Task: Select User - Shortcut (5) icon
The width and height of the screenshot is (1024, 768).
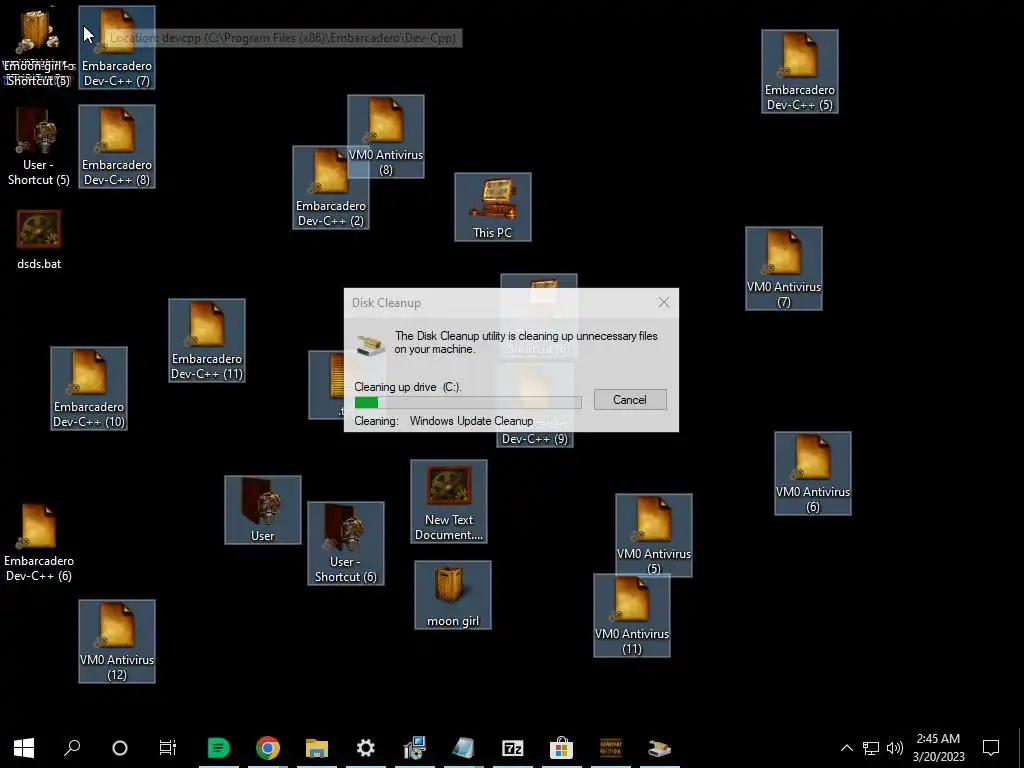Action: point(39,146)
